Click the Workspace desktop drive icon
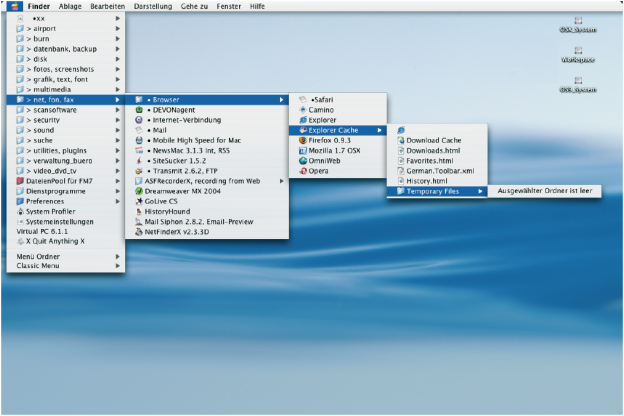The image size is (624, 416). tap(578, 51)
